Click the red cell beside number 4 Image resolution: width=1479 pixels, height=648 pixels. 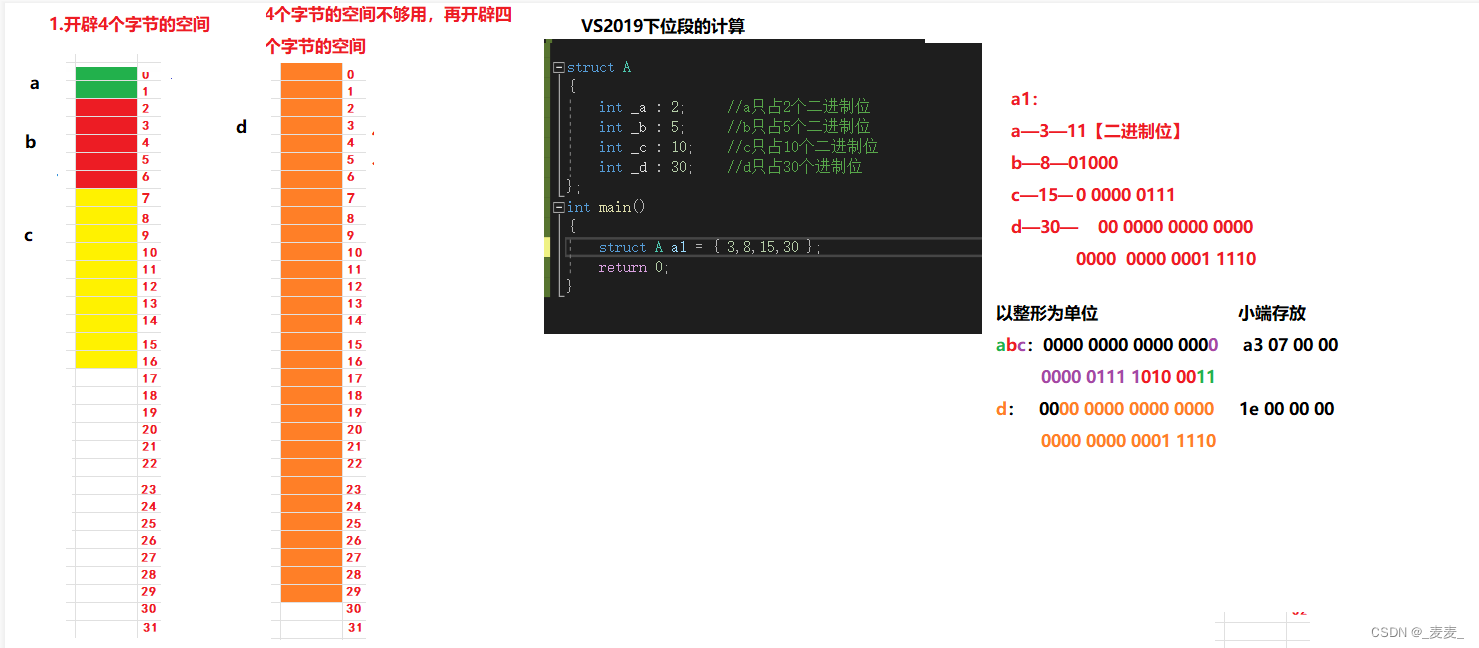[x=106, y=143]
